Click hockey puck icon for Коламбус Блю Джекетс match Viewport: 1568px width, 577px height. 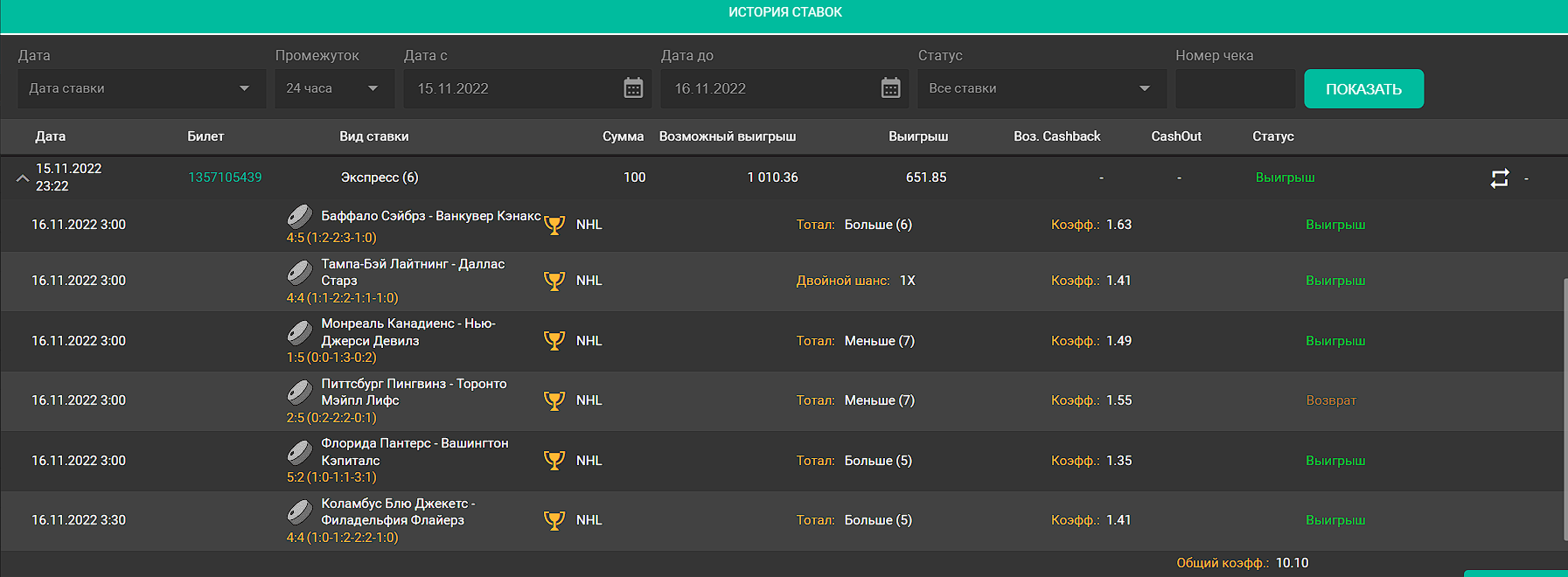click(300, 511)
